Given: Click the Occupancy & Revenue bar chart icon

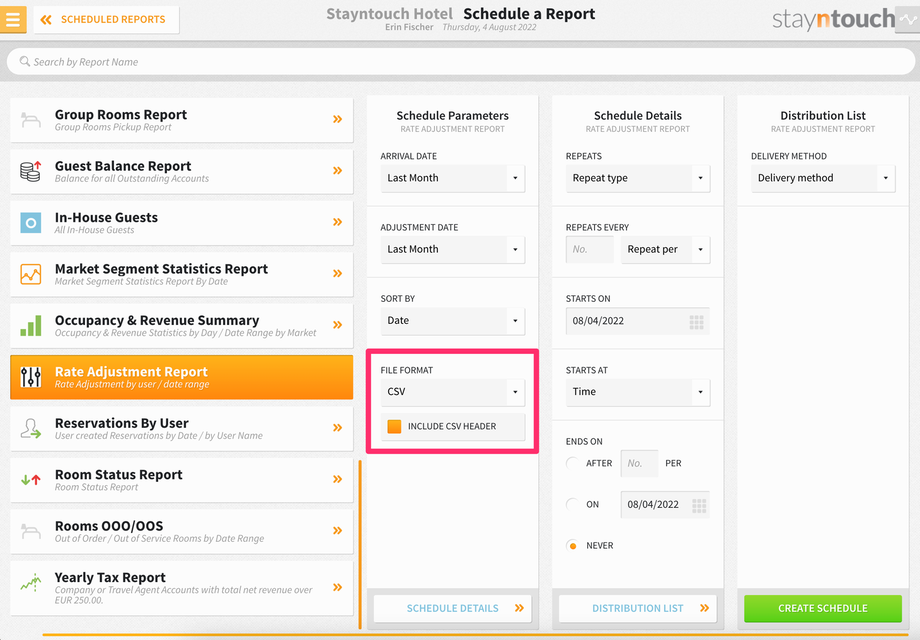Looking at the screenshot, I should (31, 325).
